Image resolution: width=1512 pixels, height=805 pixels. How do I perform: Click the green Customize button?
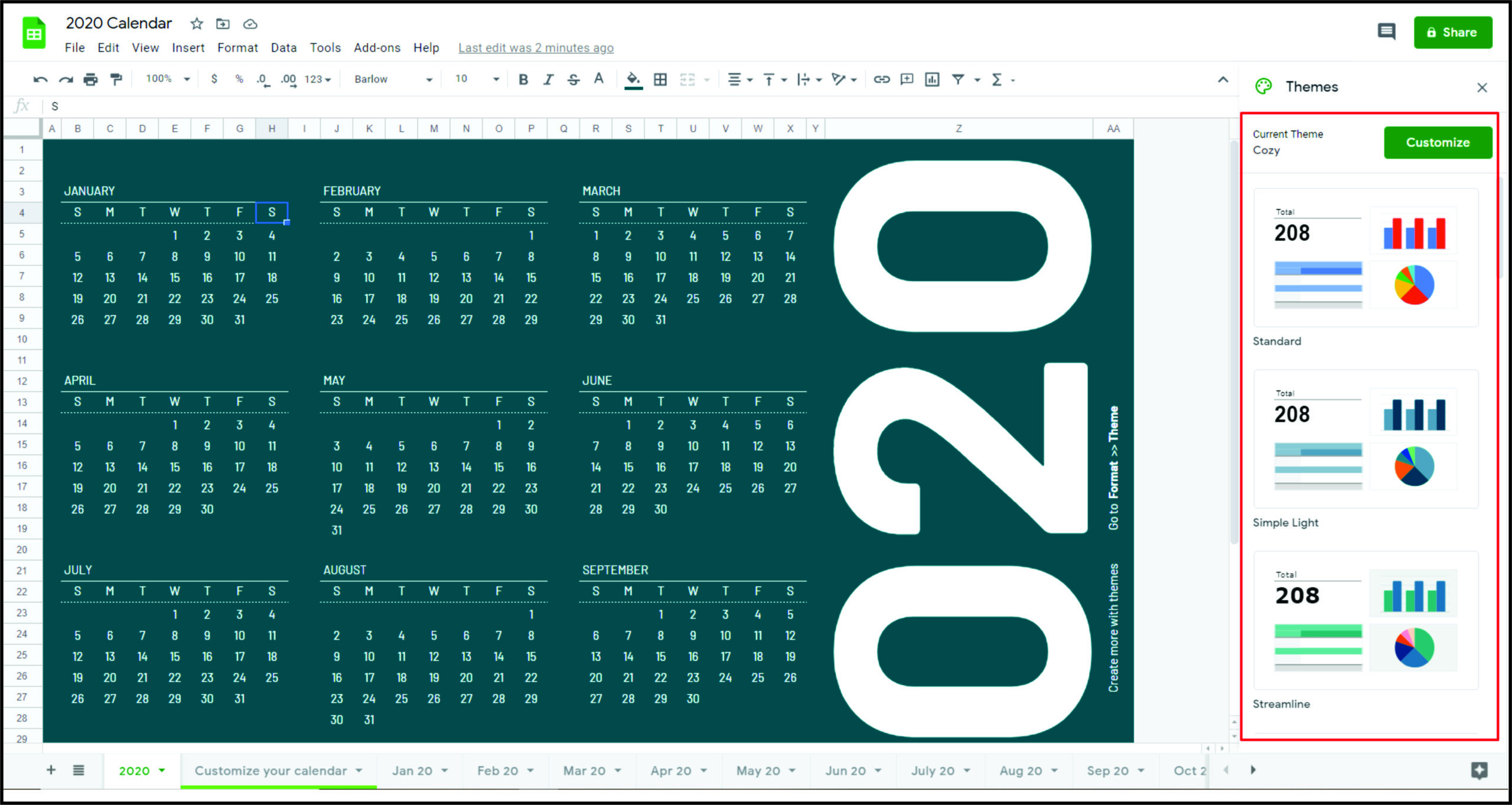[1437, 142]
